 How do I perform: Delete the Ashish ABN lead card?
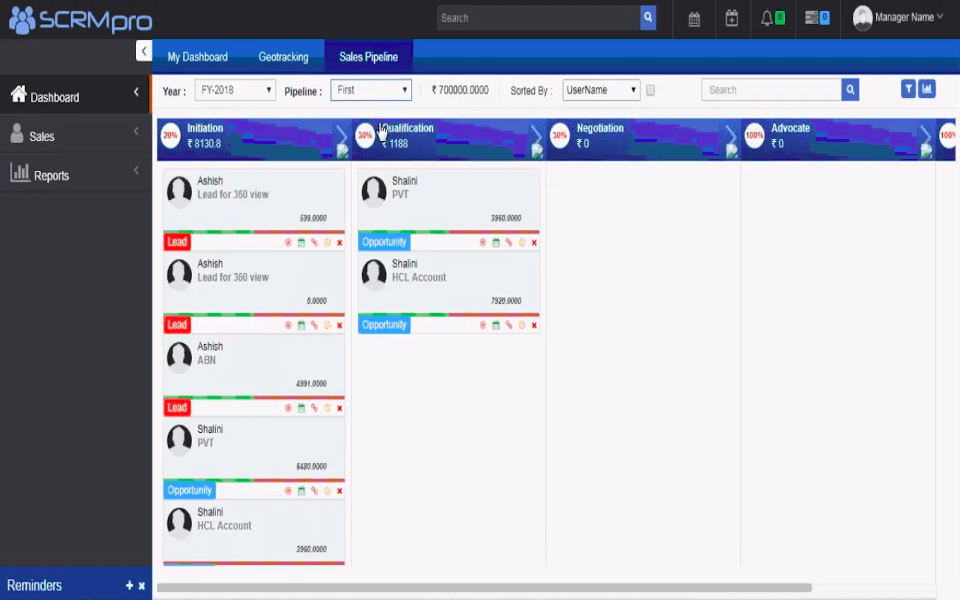coord(340,408)
